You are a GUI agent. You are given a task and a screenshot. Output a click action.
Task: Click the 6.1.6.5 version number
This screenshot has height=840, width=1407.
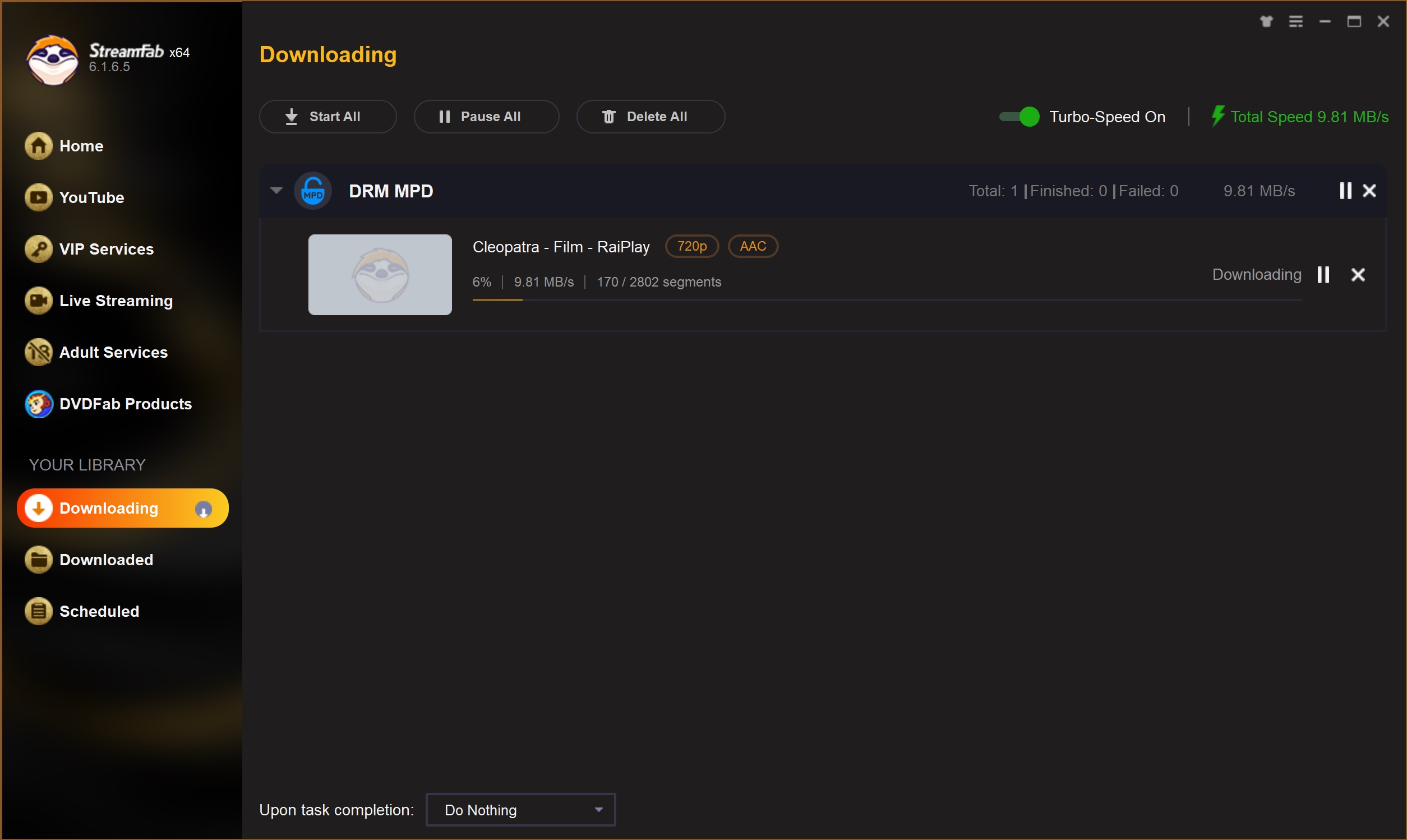(x=109, y=67)
